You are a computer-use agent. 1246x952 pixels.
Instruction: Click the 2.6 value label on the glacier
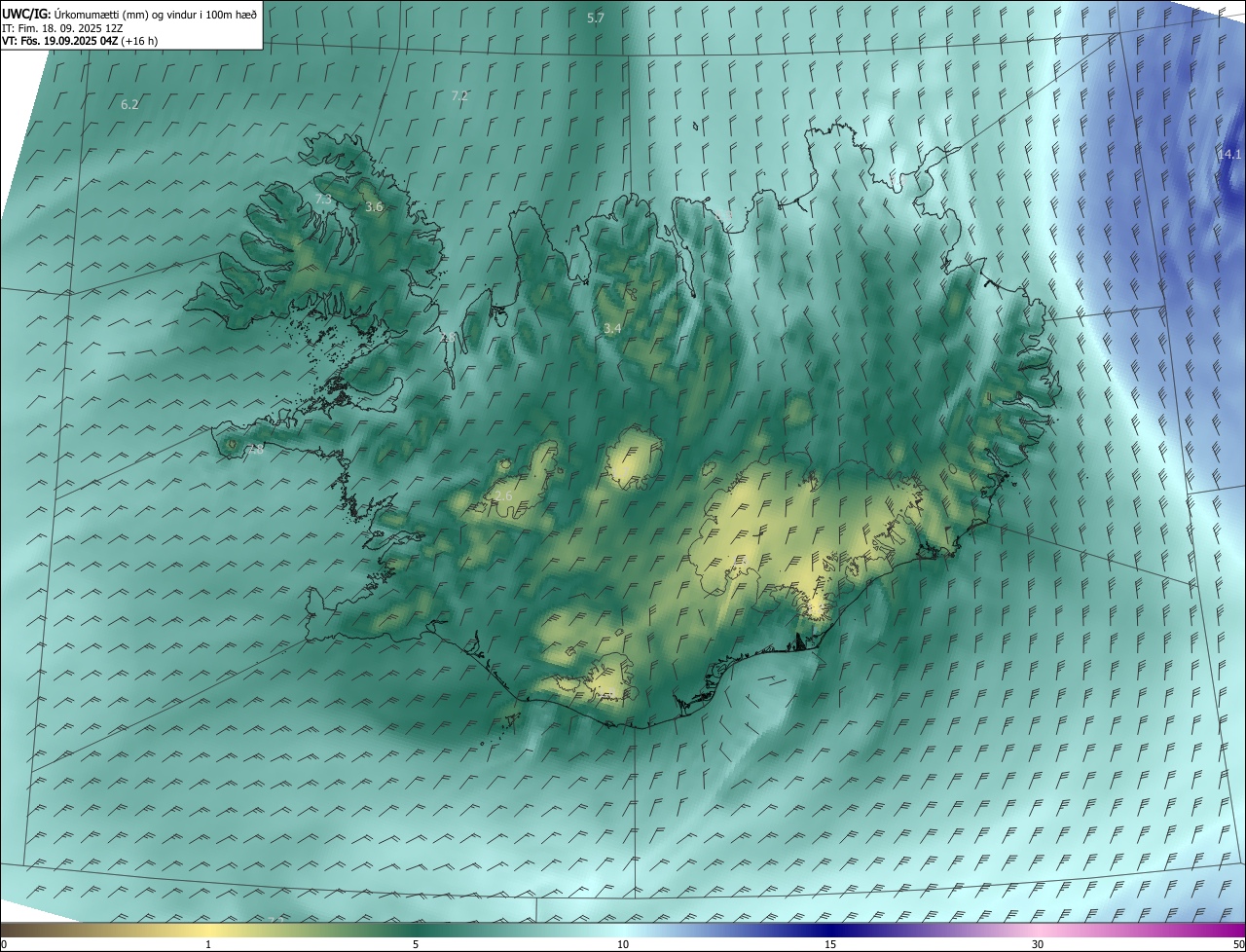pos(503,496)
